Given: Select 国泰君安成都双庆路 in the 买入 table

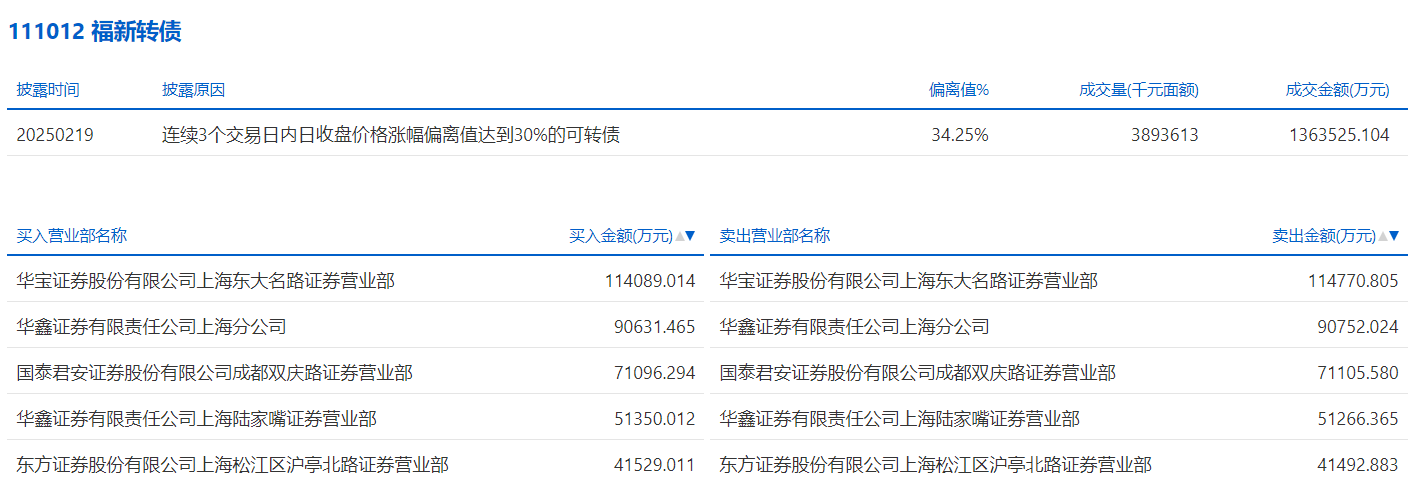Looking at the screenshot, I should pyautogui.click(x=215, y=373).
